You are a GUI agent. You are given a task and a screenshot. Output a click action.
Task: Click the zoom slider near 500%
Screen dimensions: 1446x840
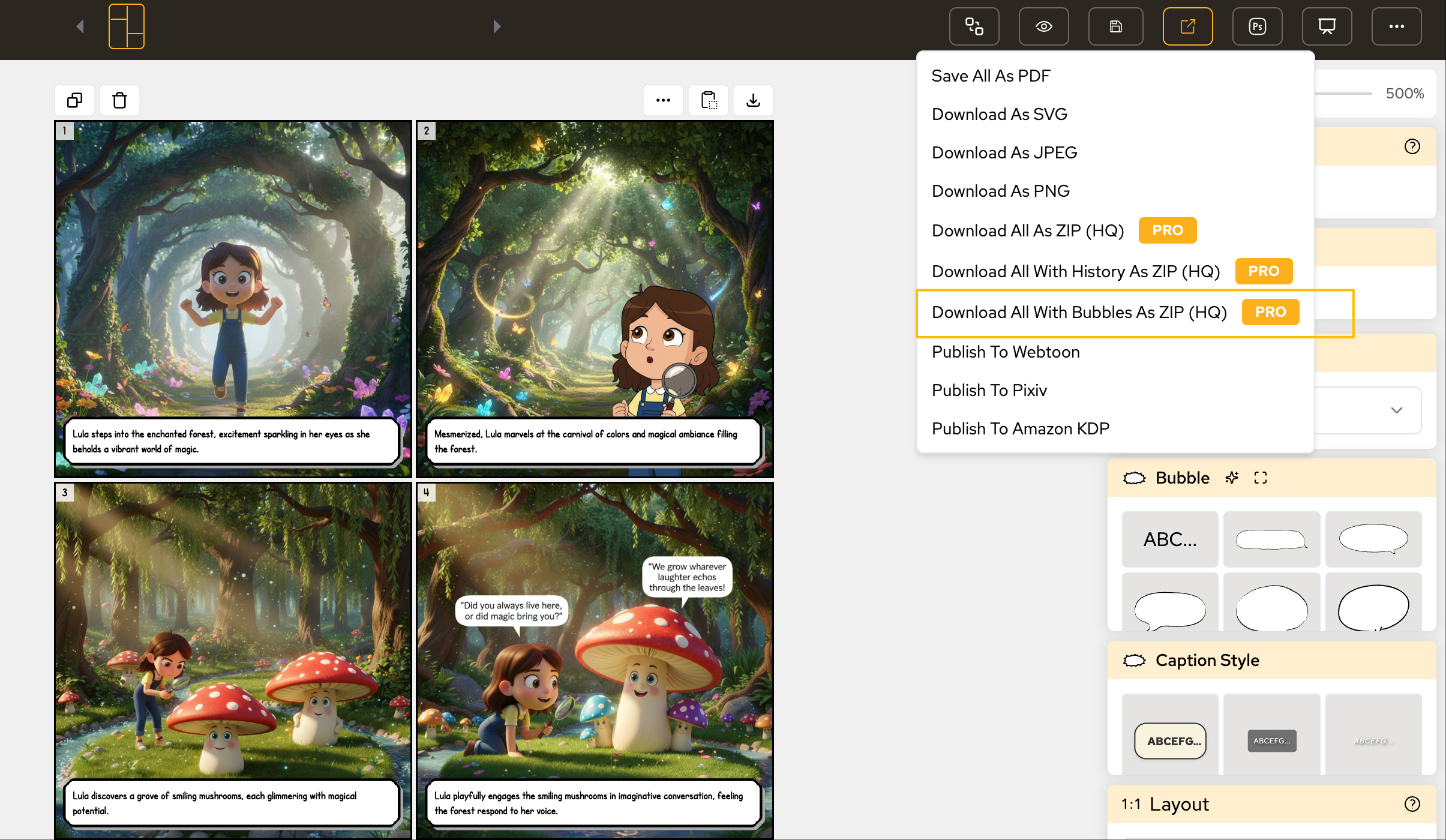pos(1344,94)
